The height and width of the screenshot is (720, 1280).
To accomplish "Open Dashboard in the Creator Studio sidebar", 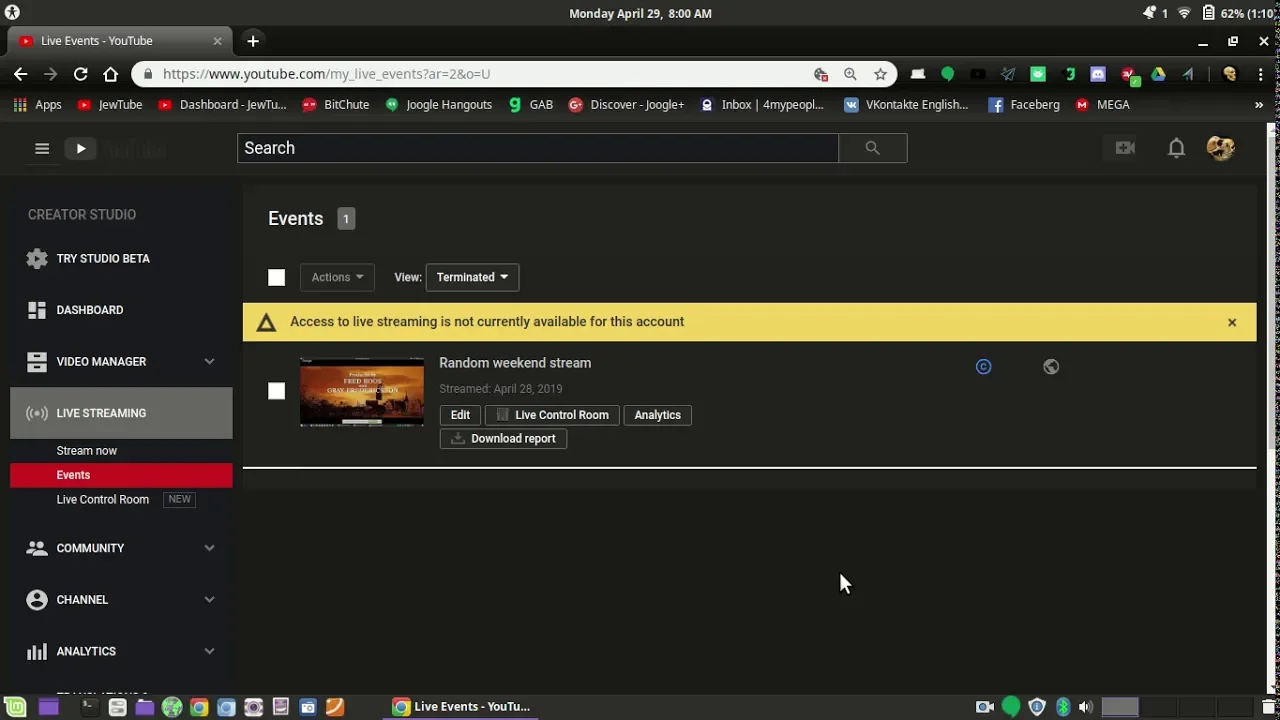I will (x=90, y=310).
